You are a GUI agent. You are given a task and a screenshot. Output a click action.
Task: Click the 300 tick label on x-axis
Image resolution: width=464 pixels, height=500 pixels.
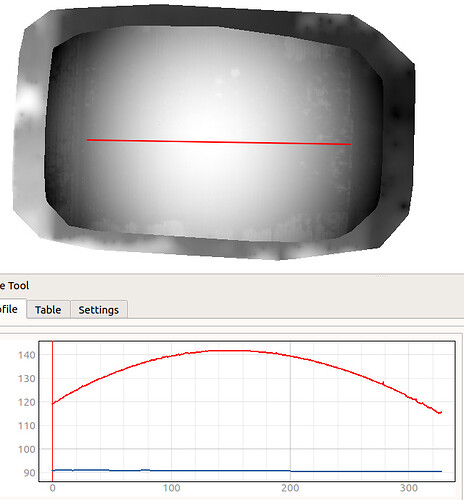409,488
